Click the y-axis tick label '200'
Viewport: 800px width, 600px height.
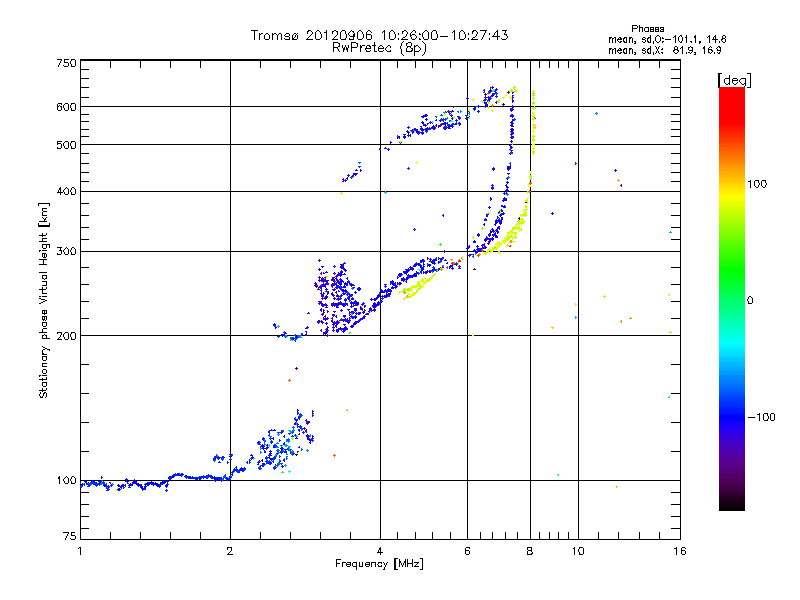coord(66,336)
